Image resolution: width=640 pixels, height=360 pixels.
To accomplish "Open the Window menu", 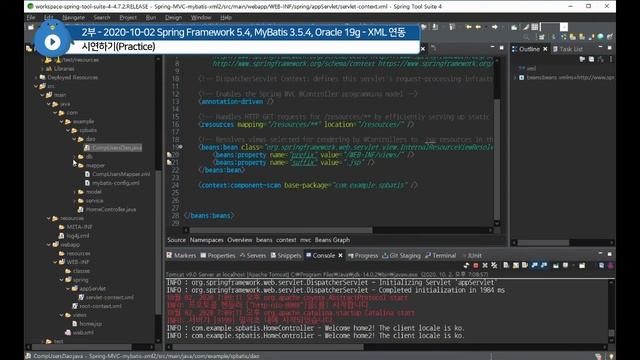I will coord(201,18).
